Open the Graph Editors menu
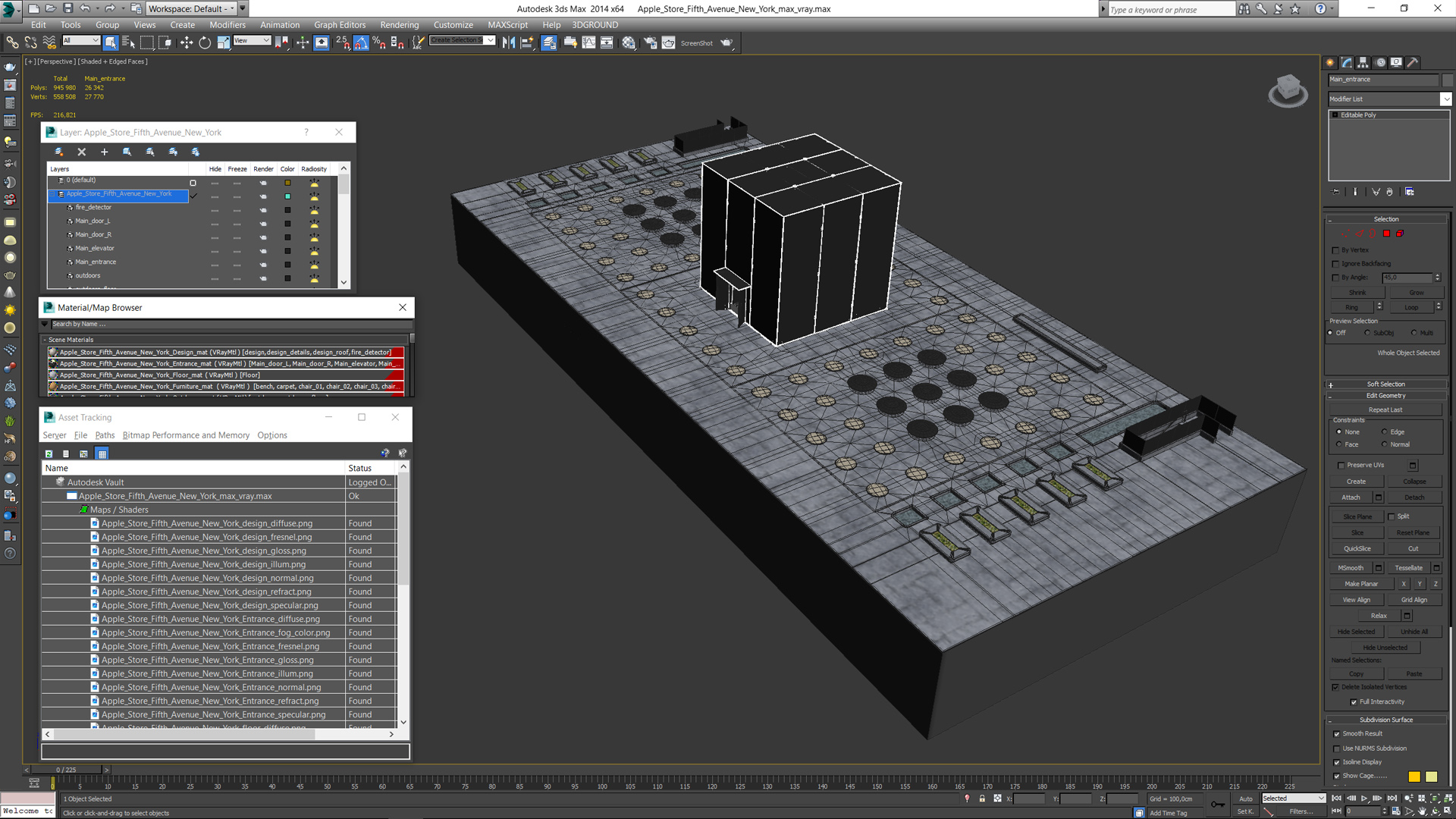The height and width of the screenshot is (819, 1456). (340, 25)
